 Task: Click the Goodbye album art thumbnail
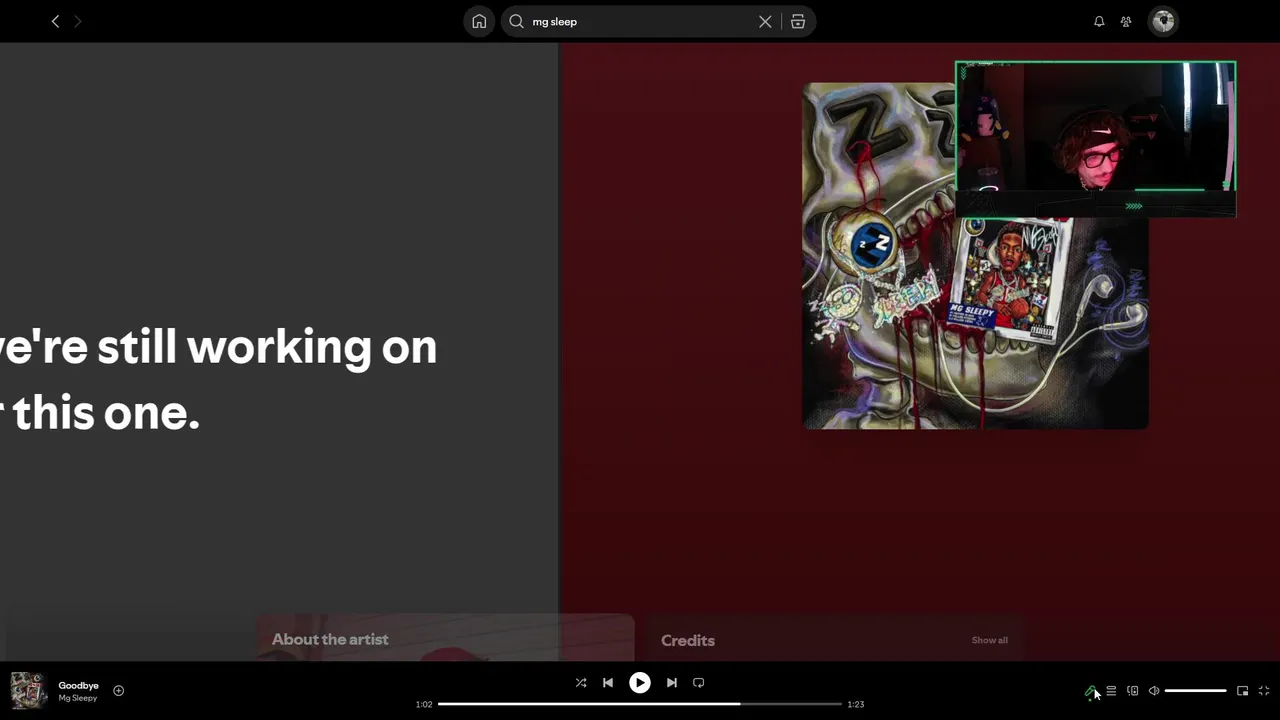click(28, 690)
